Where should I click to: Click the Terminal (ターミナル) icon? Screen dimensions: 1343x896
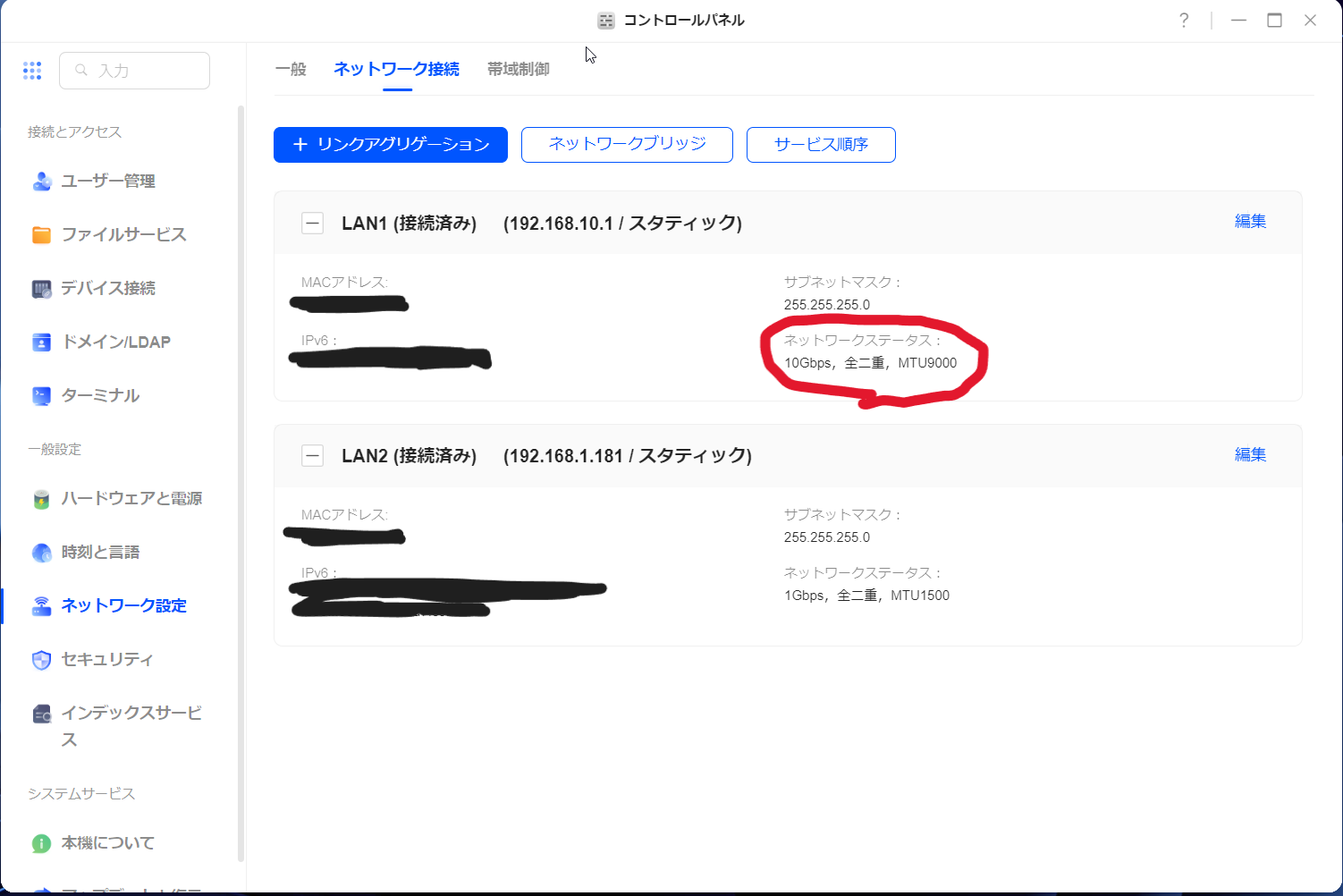(x=42, y=396)
